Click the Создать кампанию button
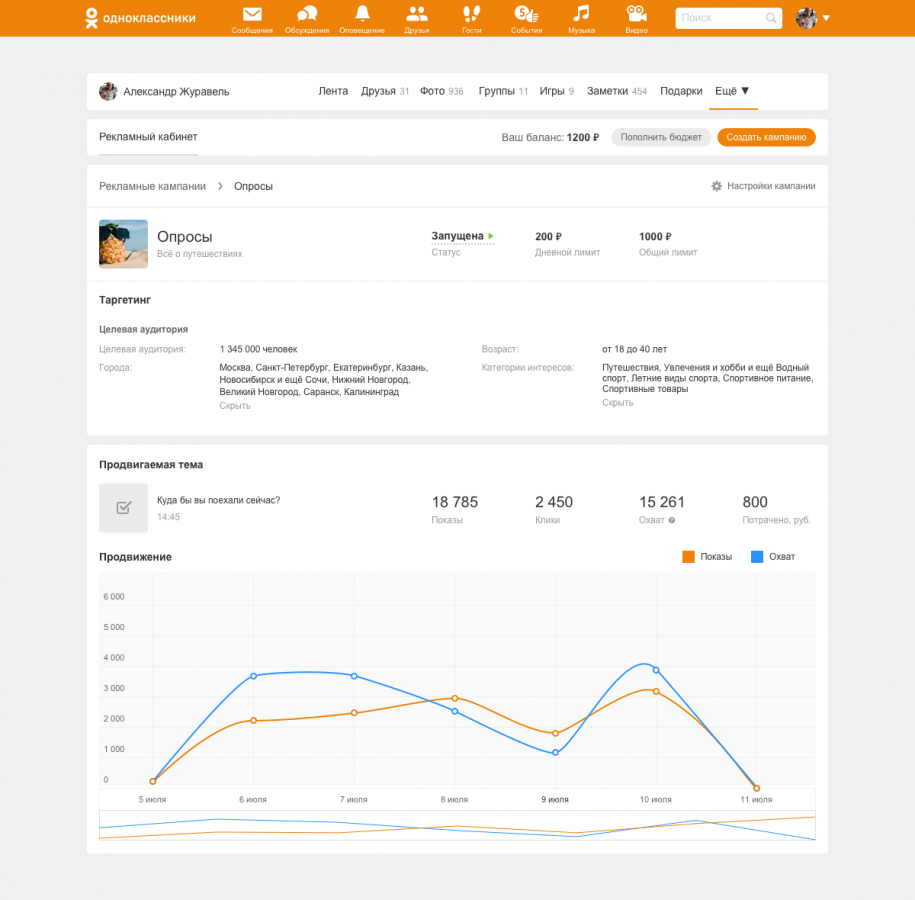Viewport: 915px width, 900px height. (x=766, y=137)
